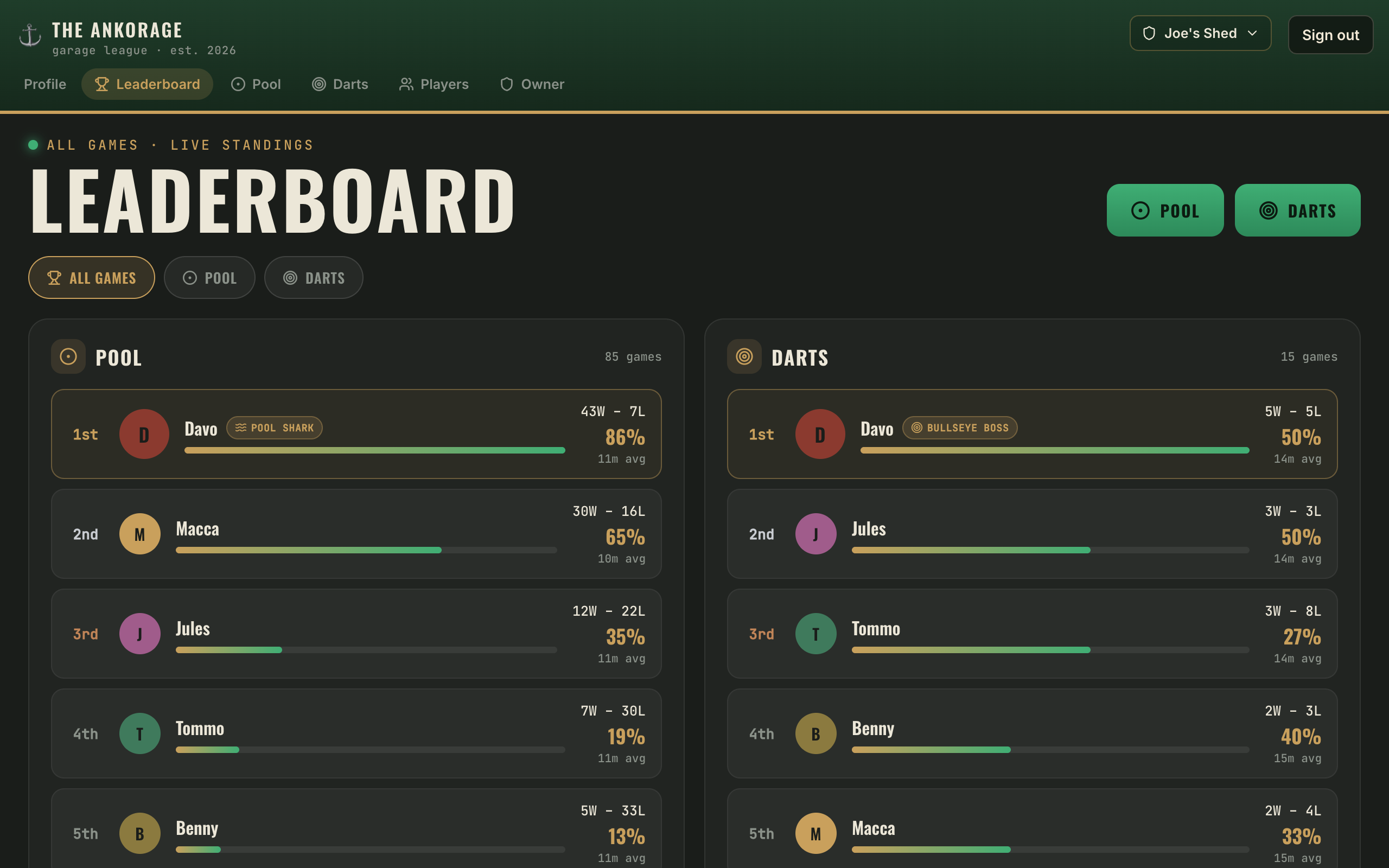Image resolution: width=1389 pixels, height=868 pixels.
Task: Click the large green Pool button
Action: point(1165,210)
